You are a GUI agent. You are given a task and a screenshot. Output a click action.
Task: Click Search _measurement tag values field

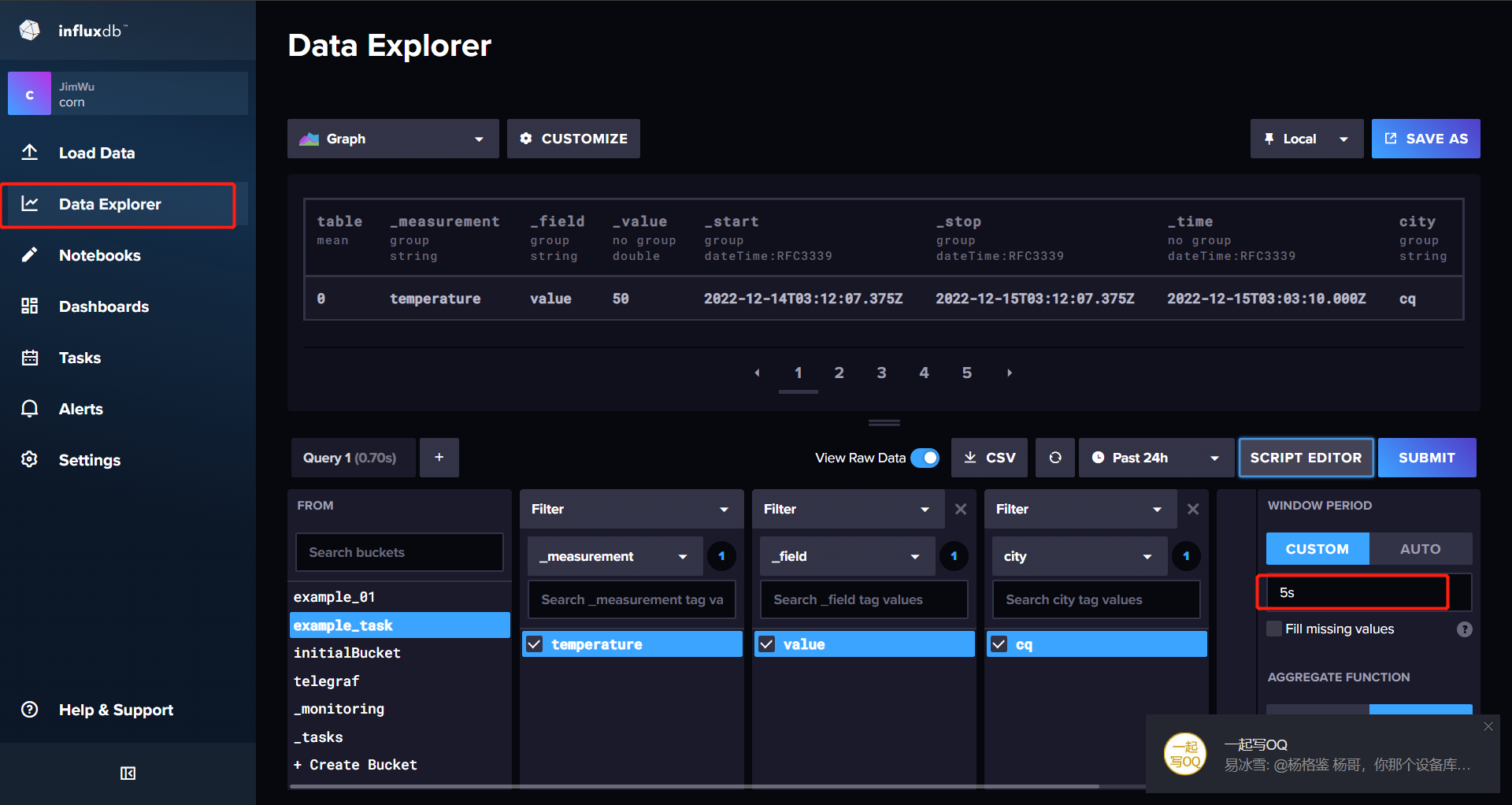tap(632, 599)
